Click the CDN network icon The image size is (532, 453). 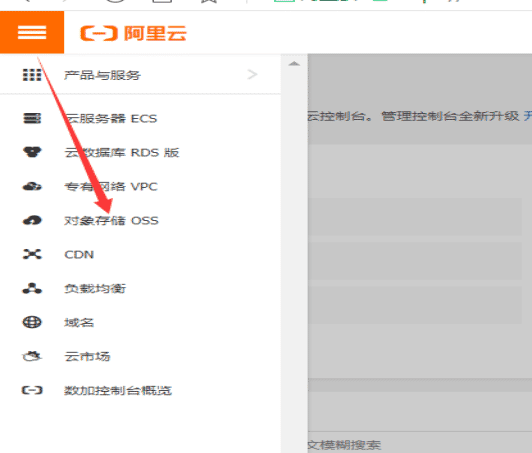pyautogui.click(x=32, y=254)
